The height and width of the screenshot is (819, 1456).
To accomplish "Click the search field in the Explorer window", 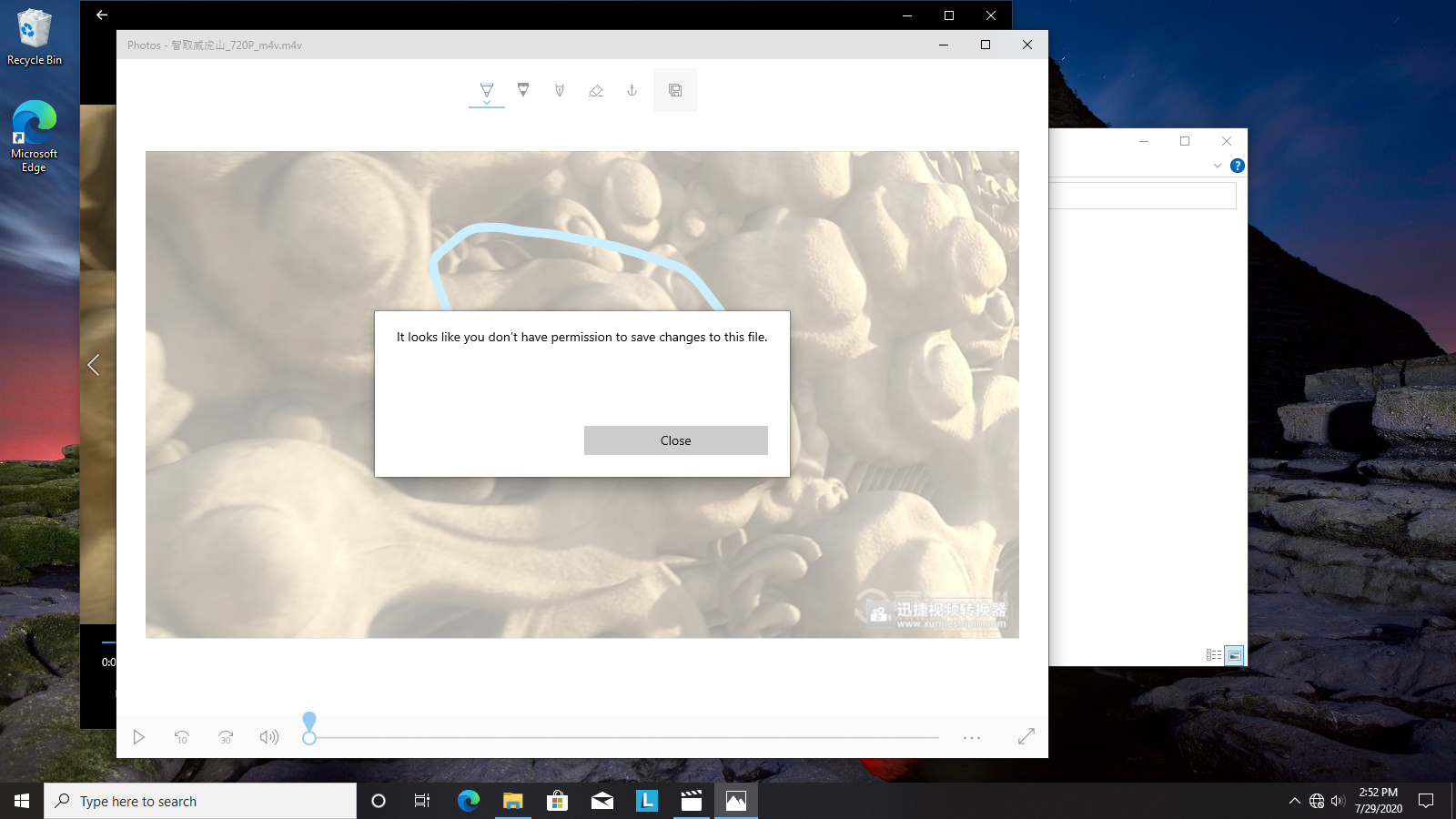I will point(1143,196).
